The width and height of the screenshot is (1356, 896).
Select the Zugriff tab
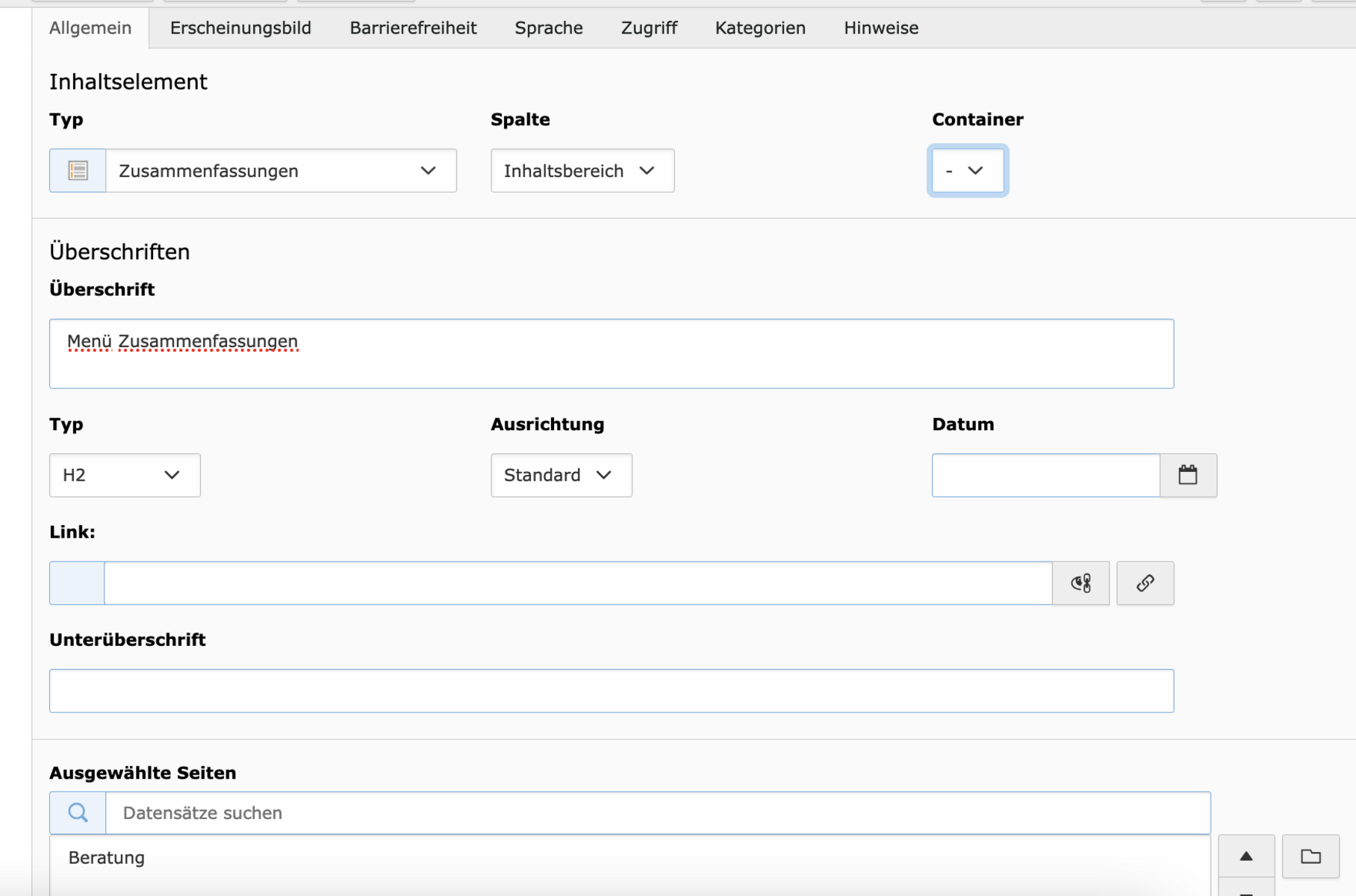pyautogui.click(x=649, y=28)
